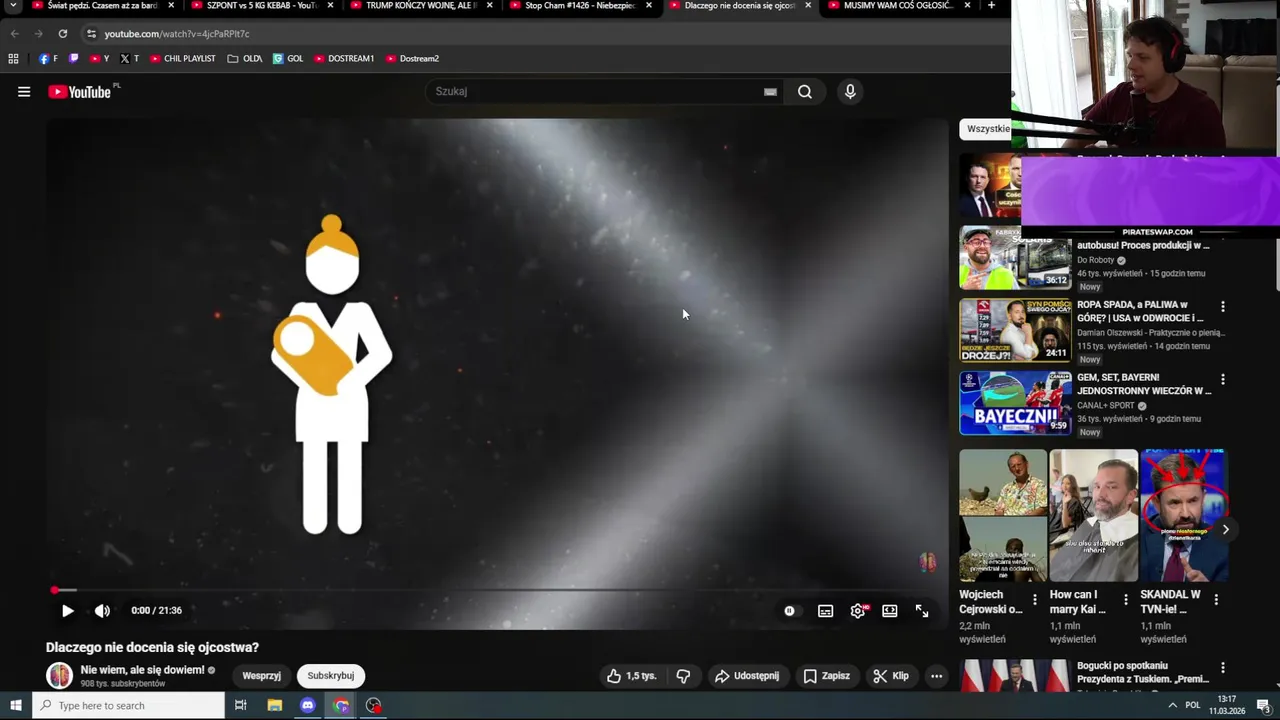Enter full screen mode
The image size is (1280, 720).
922,611
